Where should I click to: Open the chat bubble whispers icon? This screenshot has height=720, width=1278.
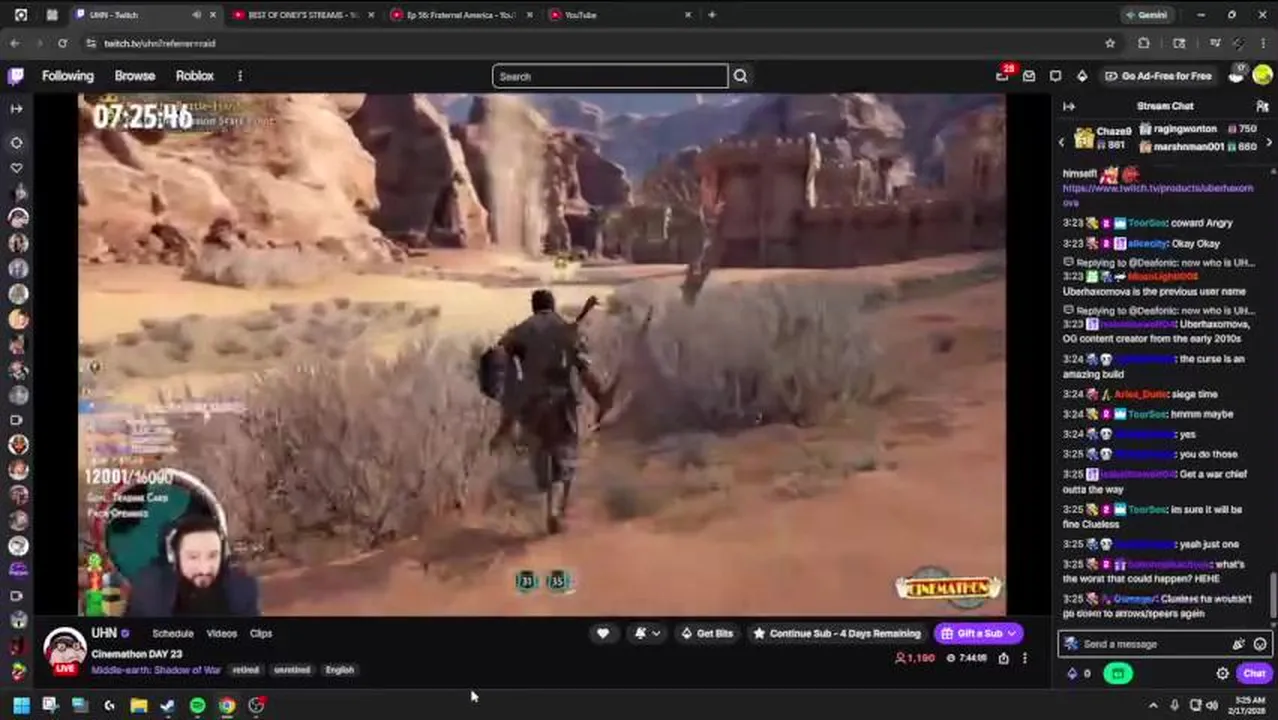(1055, 76)
